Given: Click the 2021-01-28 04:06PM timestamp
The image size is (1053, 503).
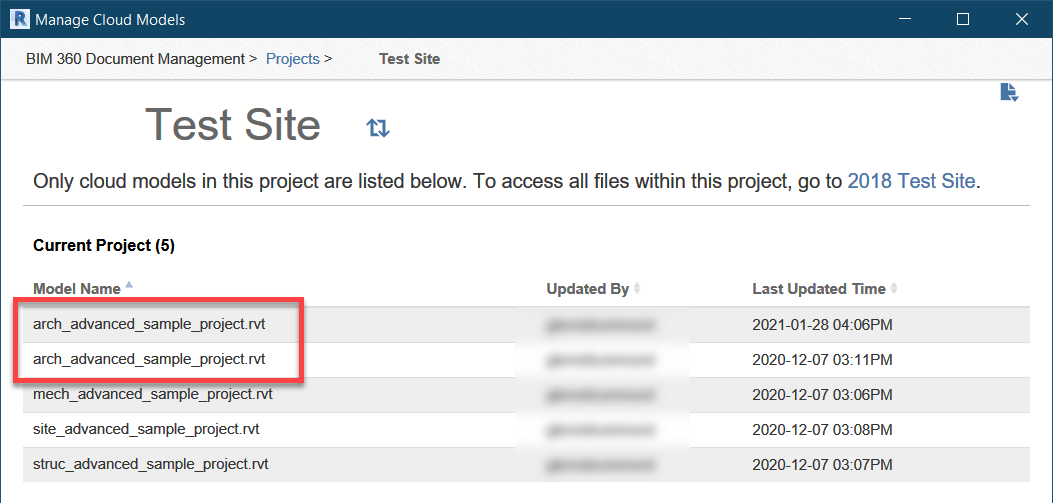Looking at the screenshot, I should point(823,326).
